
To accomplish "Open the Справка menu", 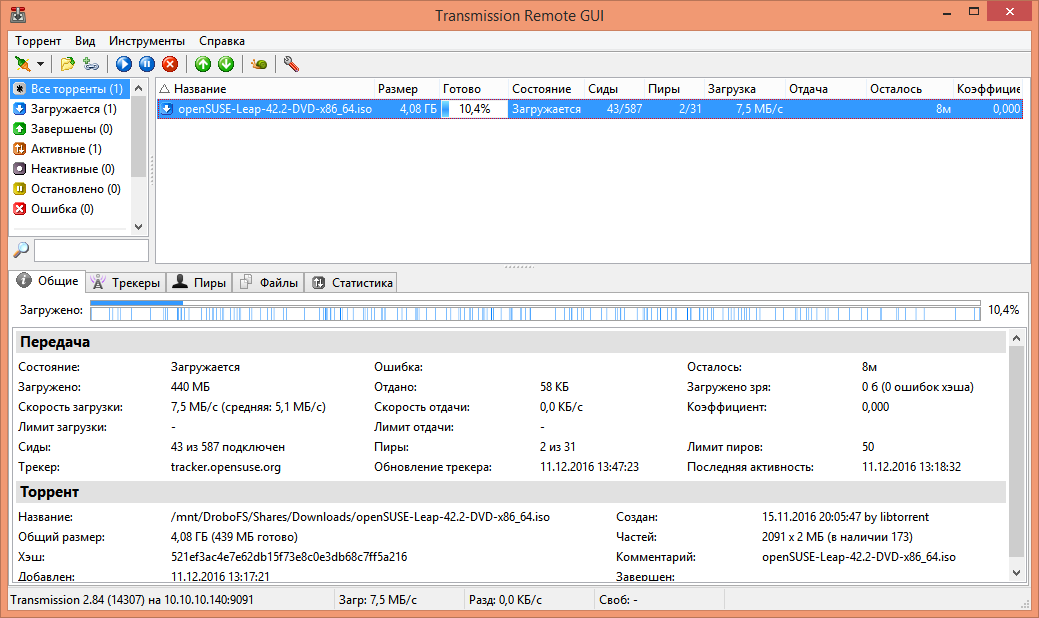I will pos(222,41).
